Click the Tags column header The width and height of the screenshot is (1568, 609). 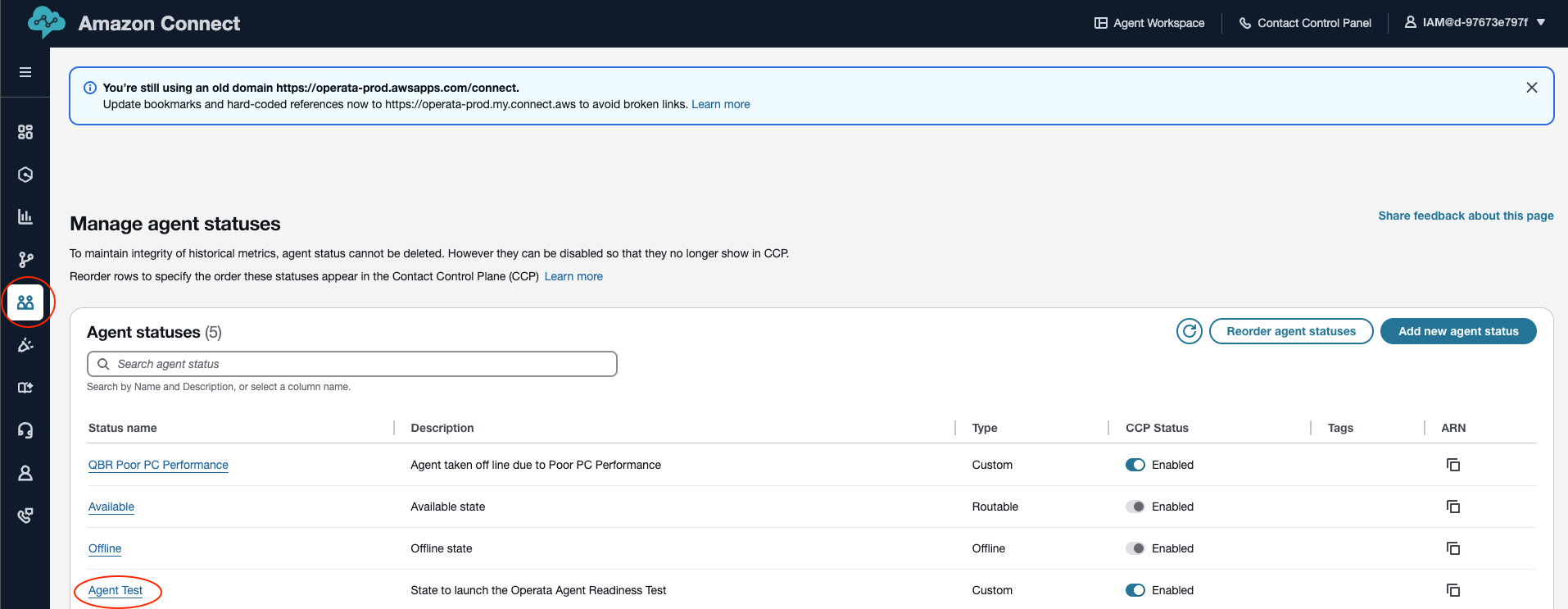pyautogui.click(x=1340, y=428)
